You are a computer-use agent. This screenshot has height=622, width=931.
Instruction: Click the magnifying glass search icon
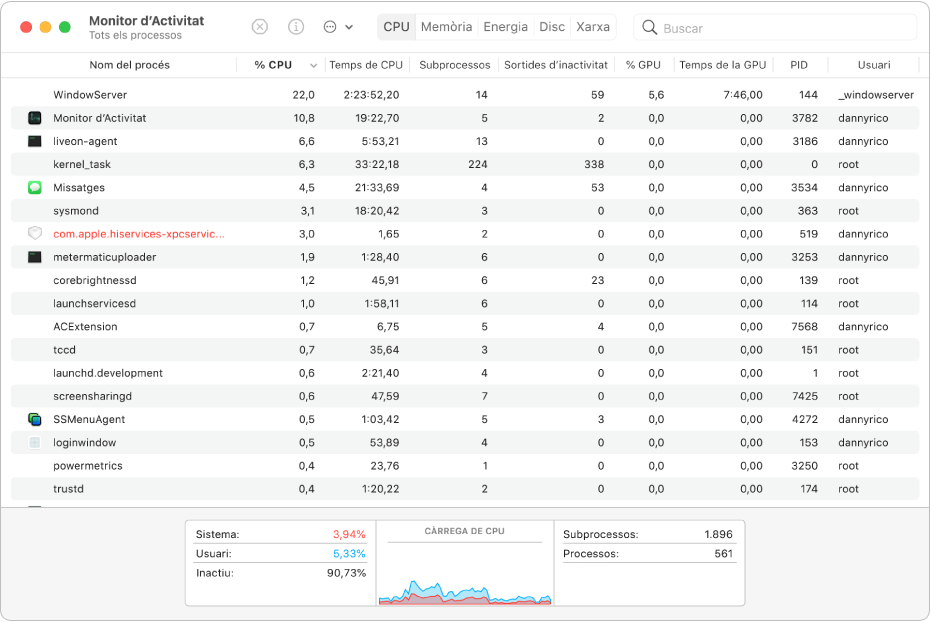tap(650, 28)
